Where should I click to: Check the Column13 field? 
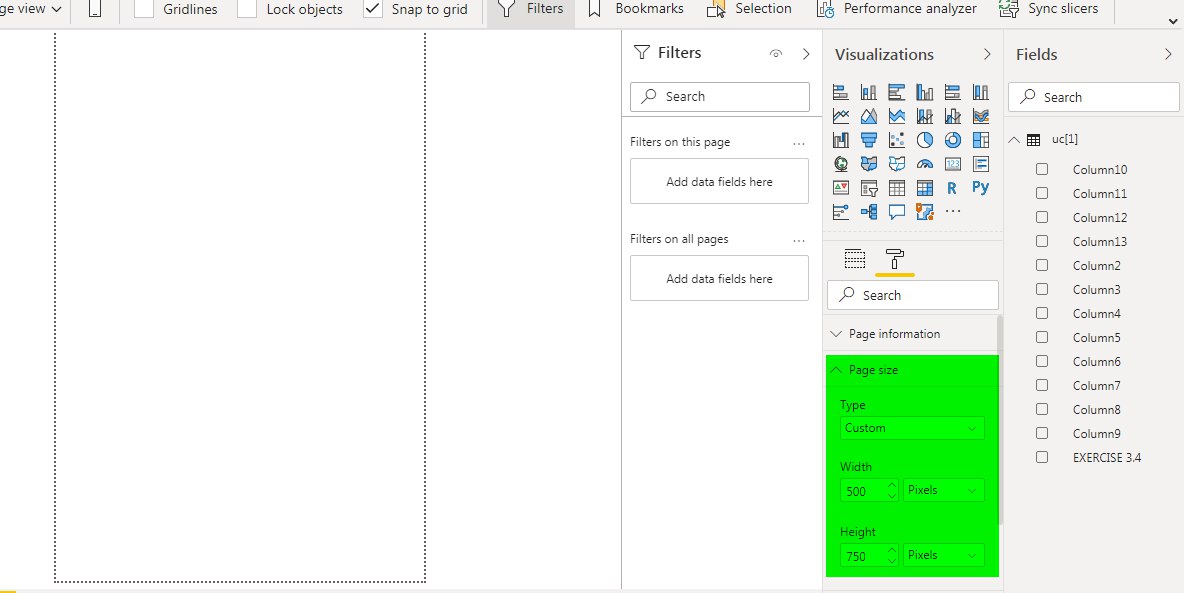[x=1042, y=241]
